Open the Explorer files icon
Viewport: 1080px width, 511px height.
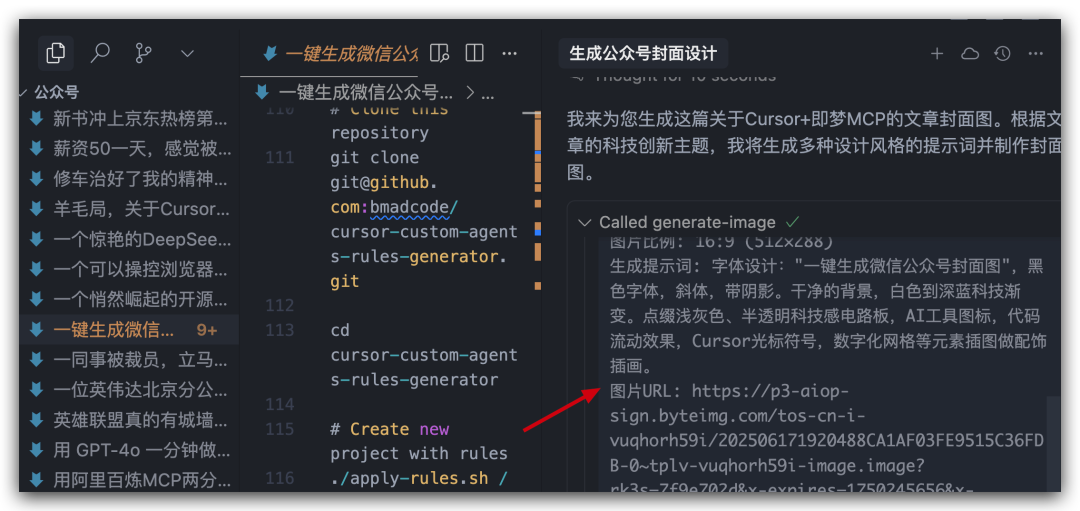pyautogui.click(x=56, y=53)
